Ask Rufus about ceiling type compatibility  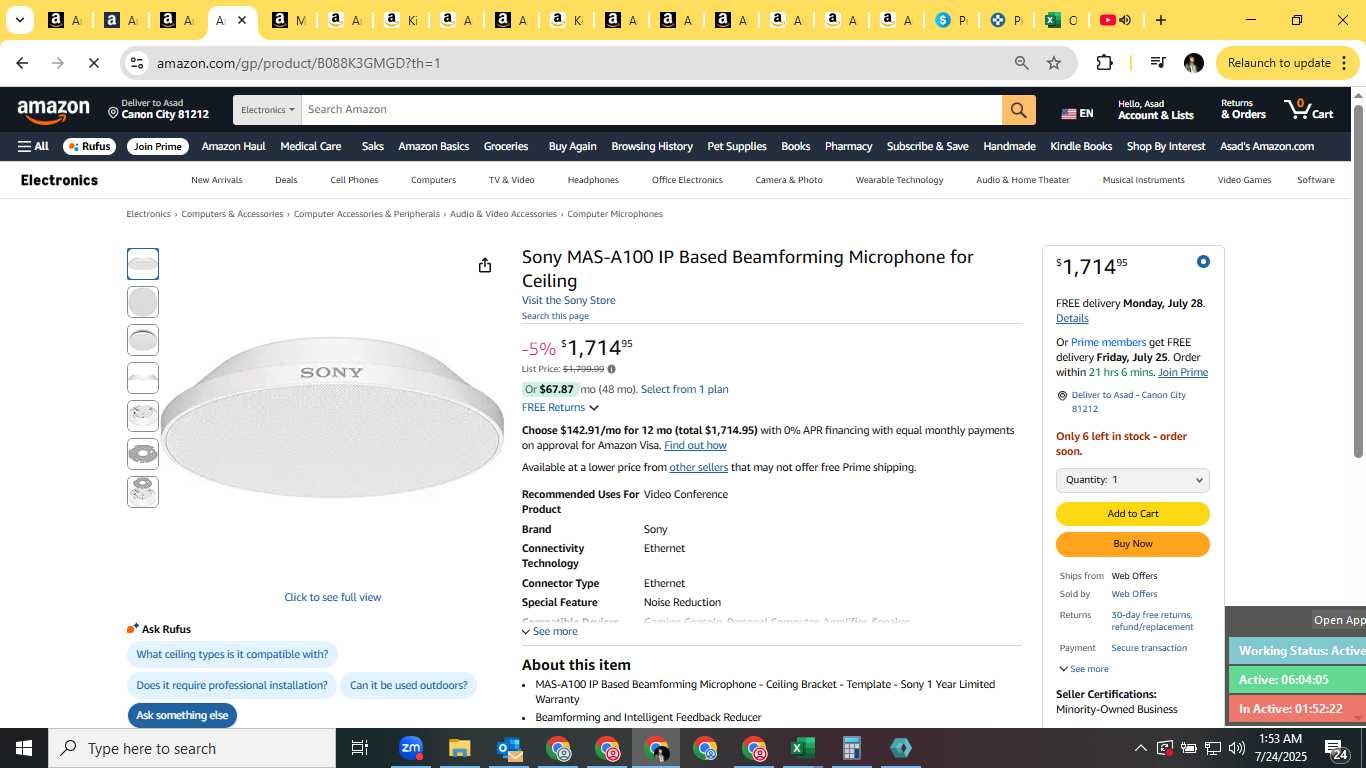coord(232,655)
